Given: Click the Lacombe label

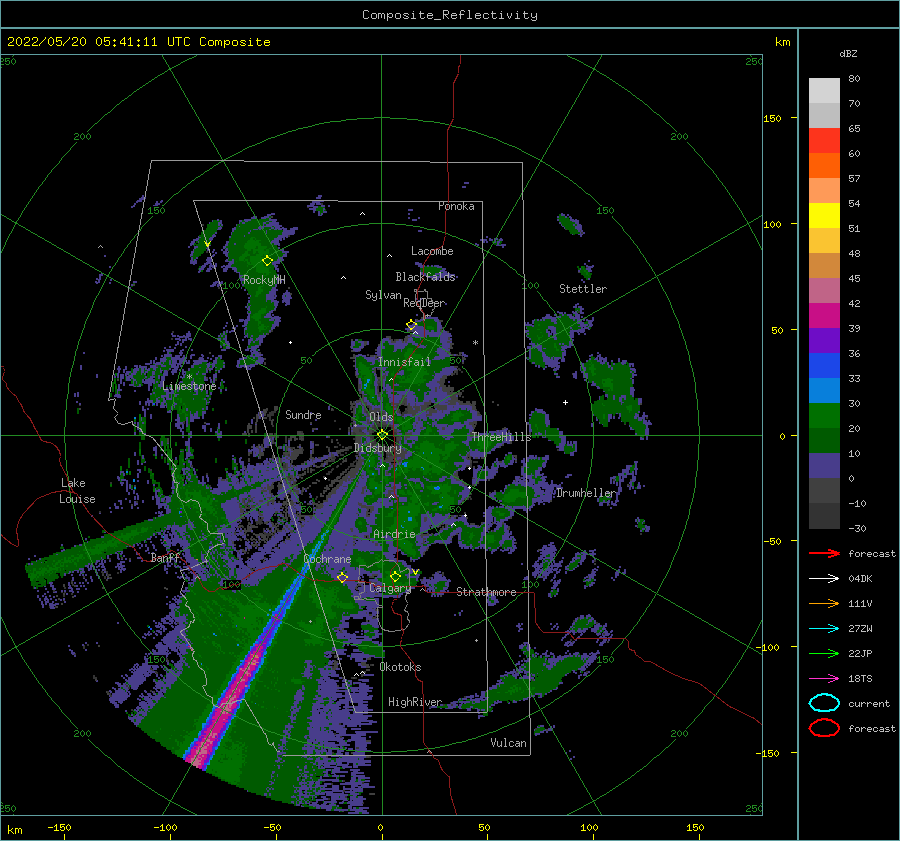Looking at the screenshot, I should [432, 251].
